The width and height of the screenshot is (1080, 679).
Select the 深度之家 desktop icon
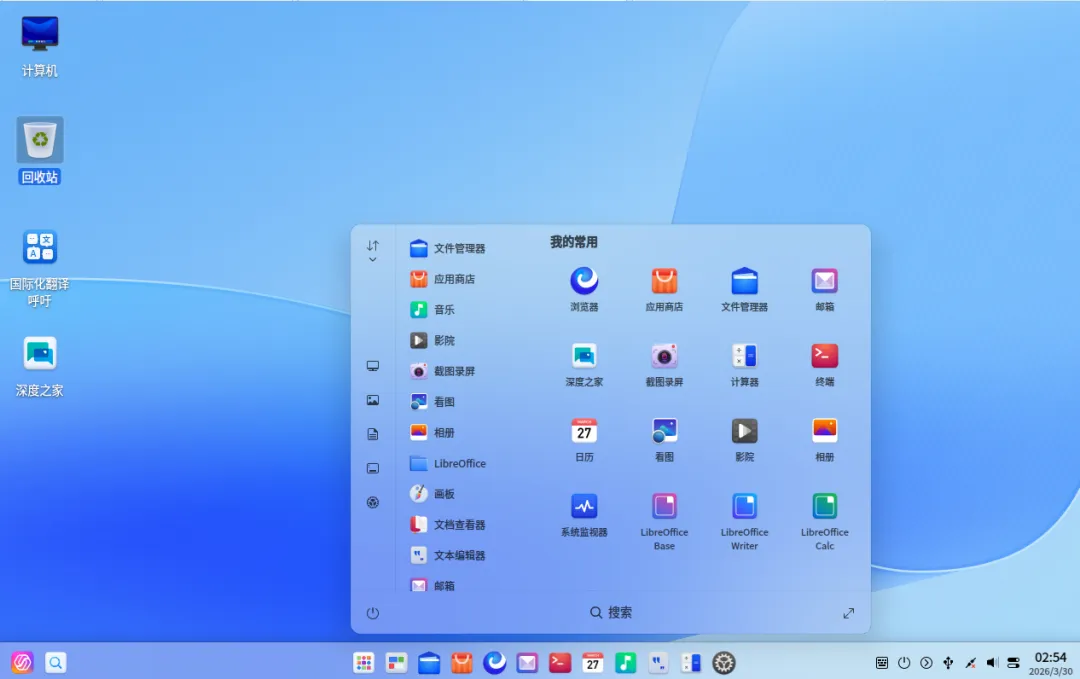click(x=39, y=367)
